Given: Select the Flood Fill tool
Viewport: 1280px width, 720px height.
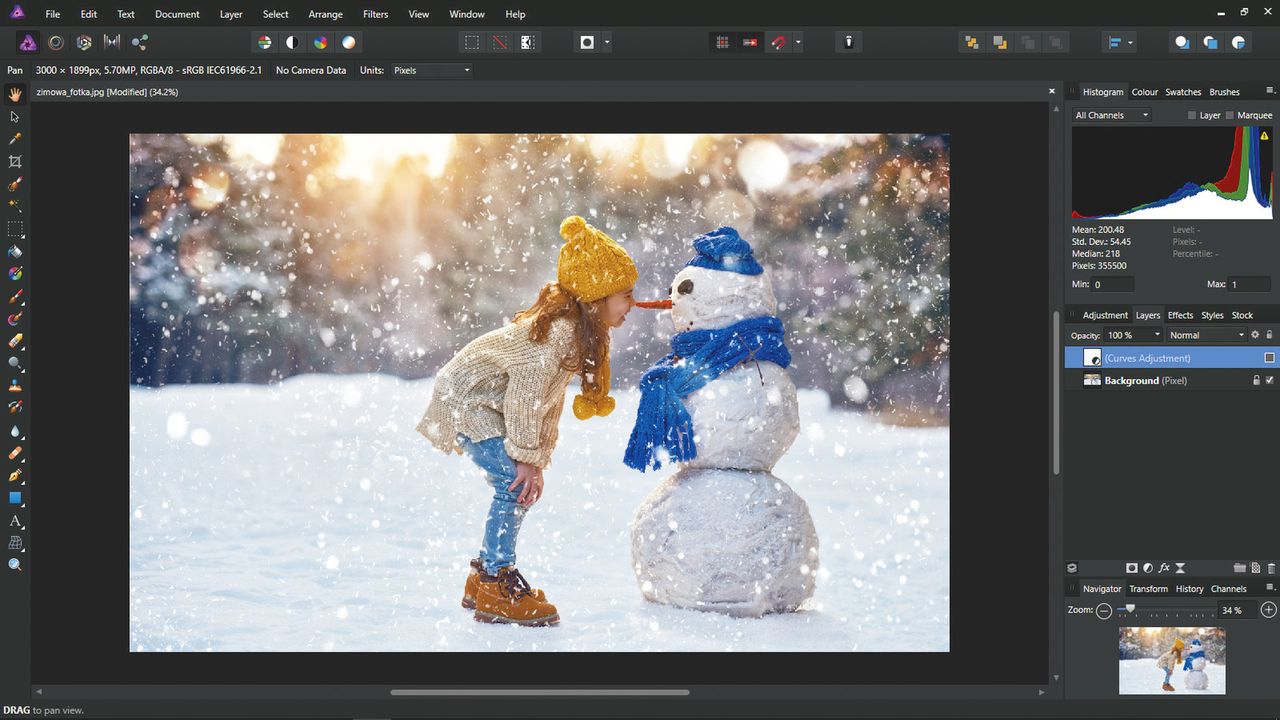Looking at the screenshot, I should coord(15,251).
